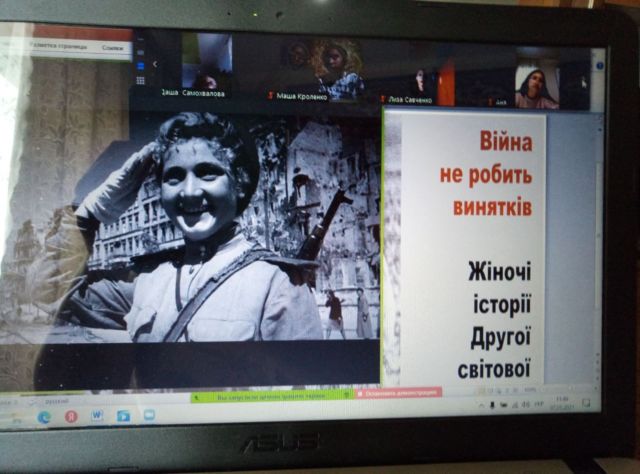The image size is (640, 474).
Task: Select Маша Кроленко's video thumbnail
Action: [322, 69]
